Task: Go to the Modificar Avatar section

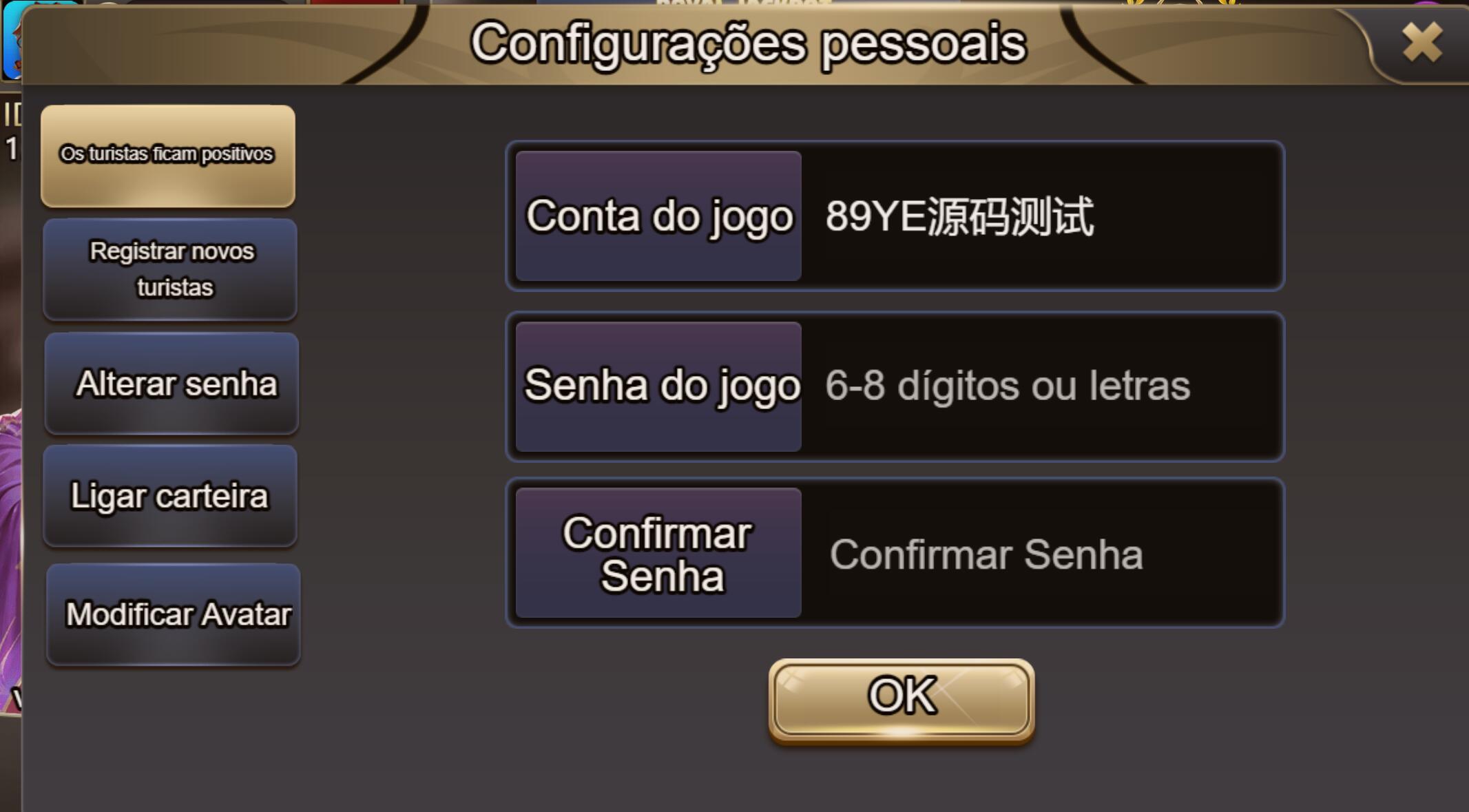Action: [173, 614]
